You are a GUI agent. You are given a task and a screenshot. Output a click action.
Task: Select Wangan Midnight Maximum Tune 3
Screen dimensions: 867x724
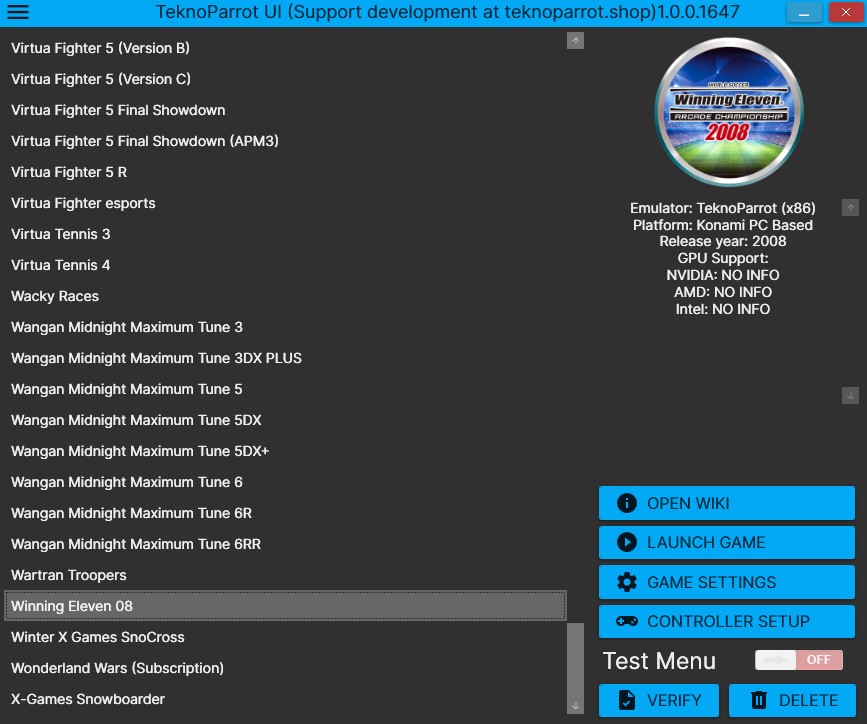click(x=285, y=327)
